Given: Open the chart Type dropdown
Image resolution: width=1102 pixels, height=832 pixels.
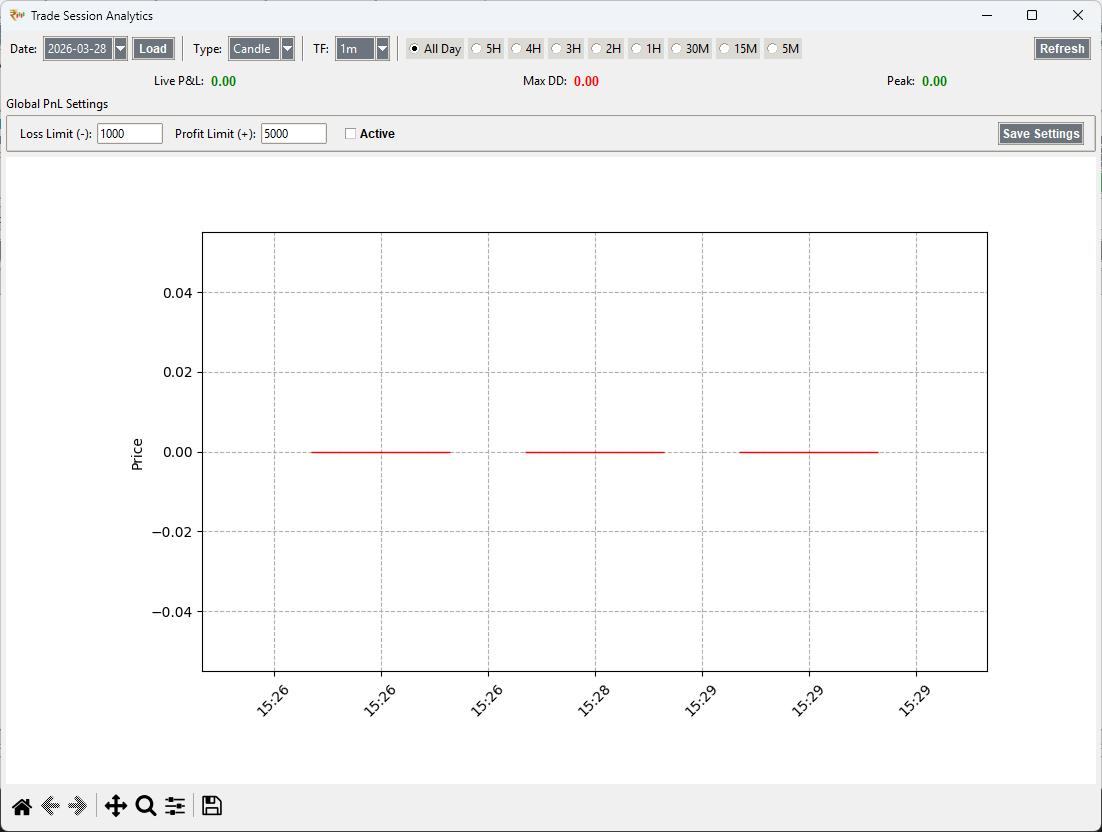Looking at the screenshot, I should [x=286, y=48].
